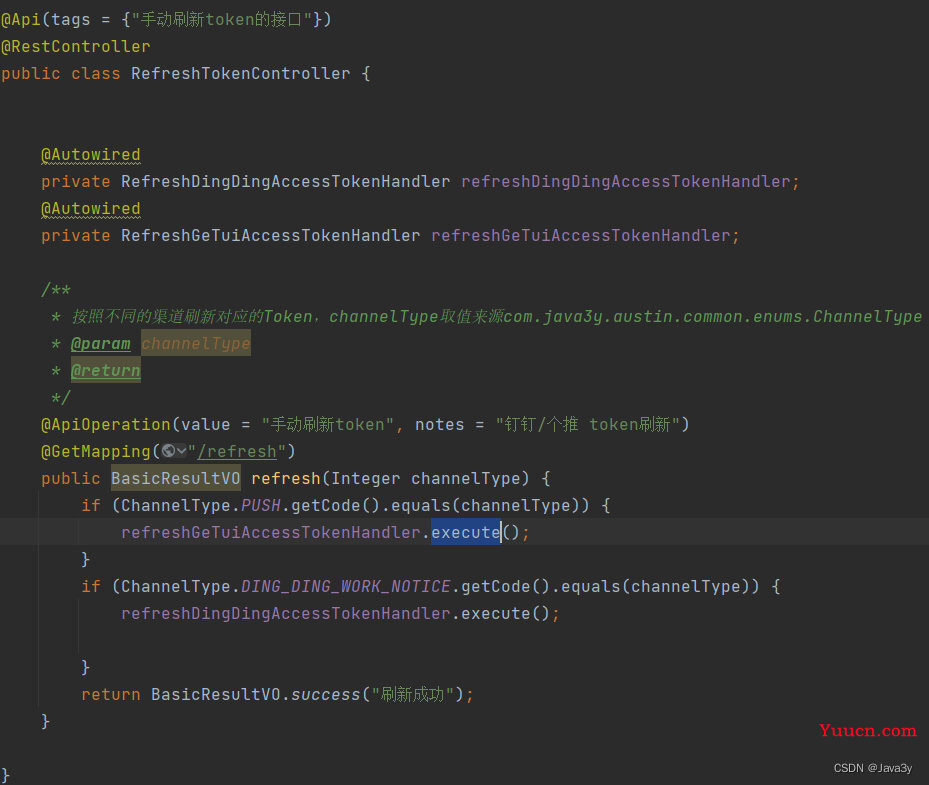Click the RefreshGeTuiAccessTokenHandler type name

click(271, 235)
